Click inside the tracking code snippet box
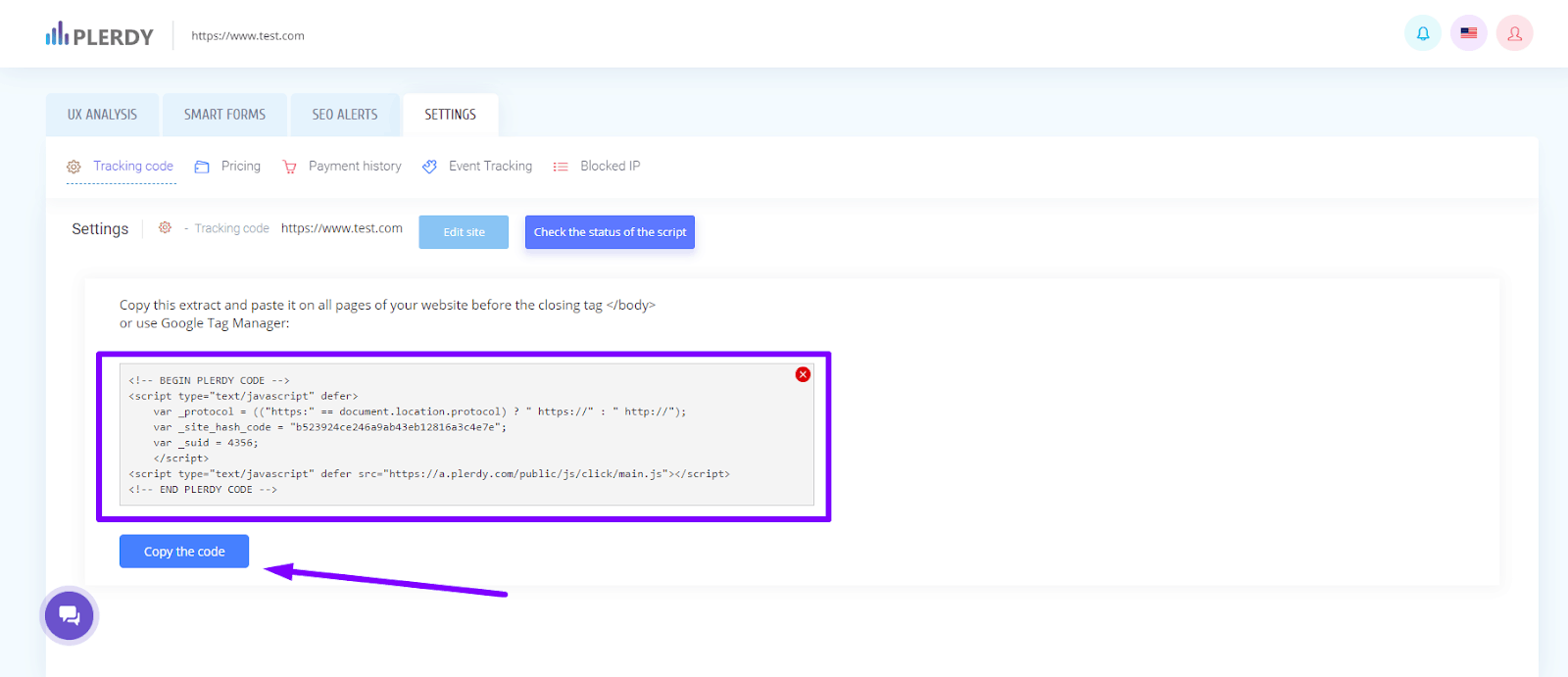 pyautogui.click(x=466, y=435)
